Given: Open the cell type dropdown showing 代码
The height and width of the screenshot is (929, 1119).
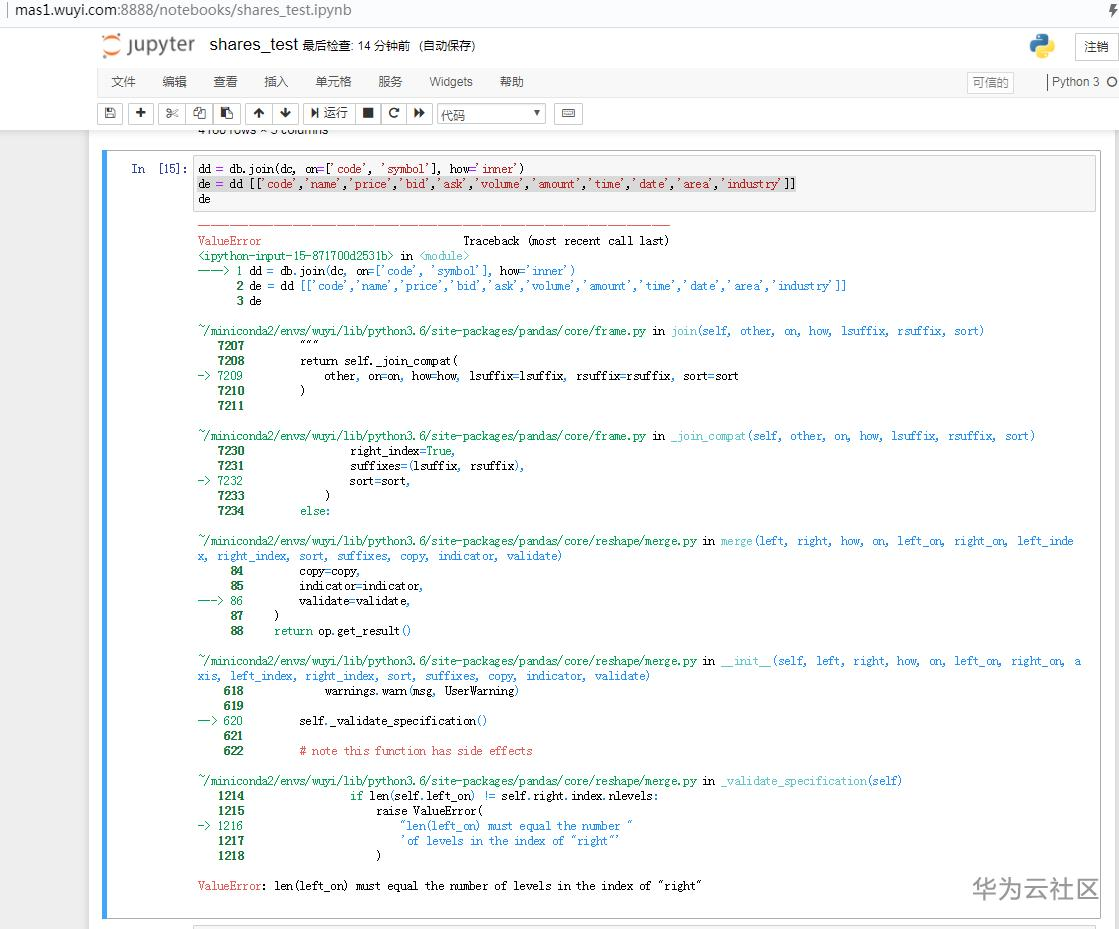Looking at the screenshot, I should click(x=491, y=114).
